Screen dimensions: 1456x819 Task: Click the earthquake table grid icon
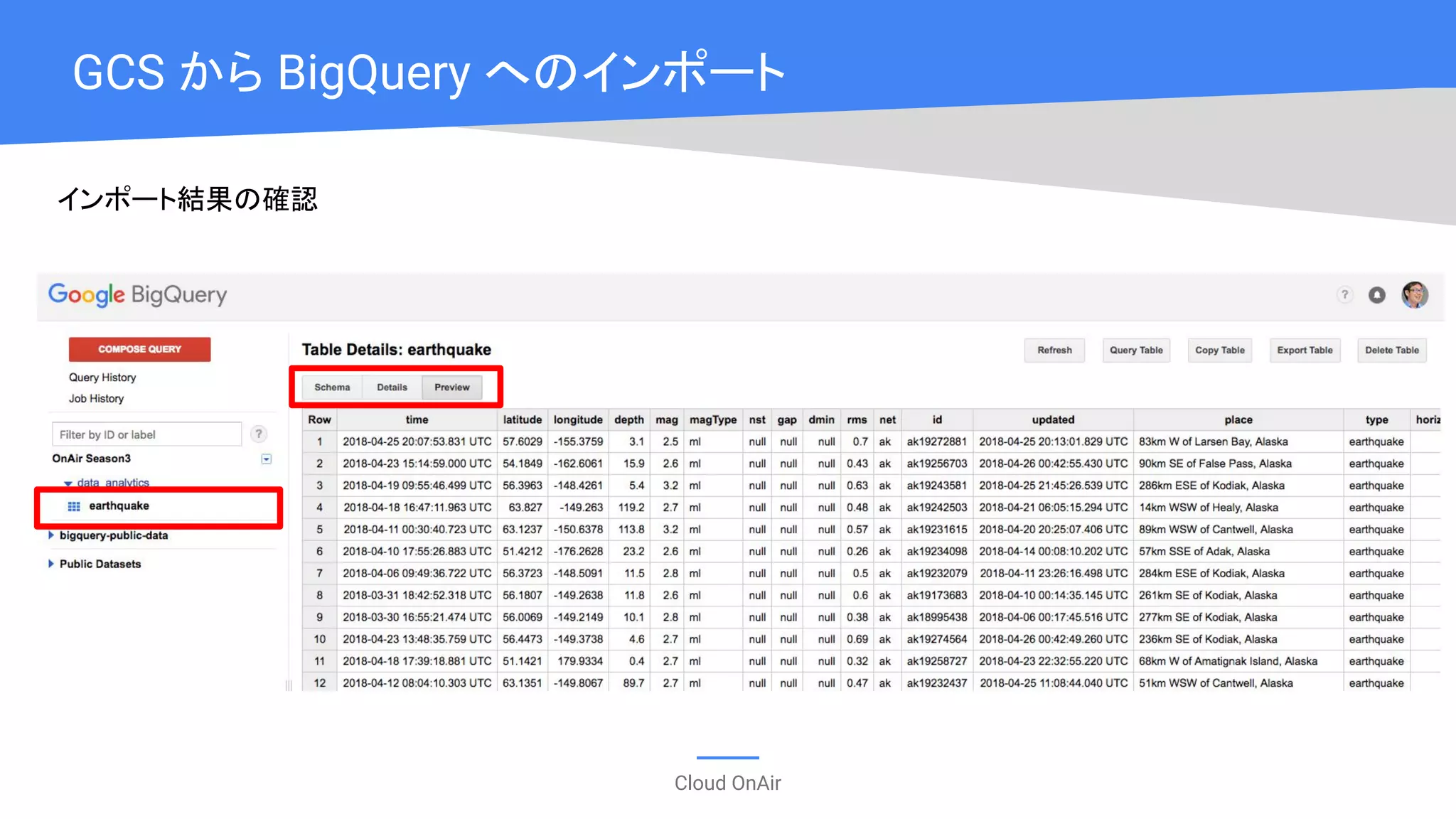[74, 506]
